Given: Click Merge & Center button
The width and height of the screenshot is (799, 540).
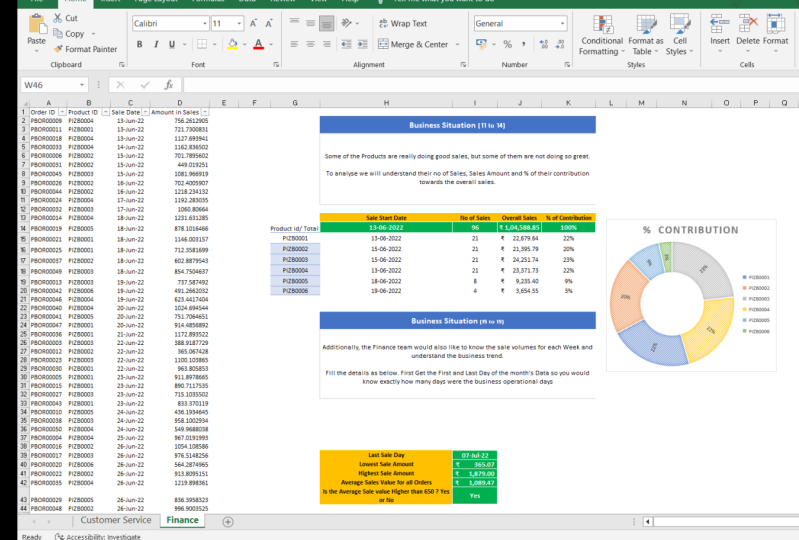Looking at the screenshot, I should pyautogui.click(x=413, y=44).
